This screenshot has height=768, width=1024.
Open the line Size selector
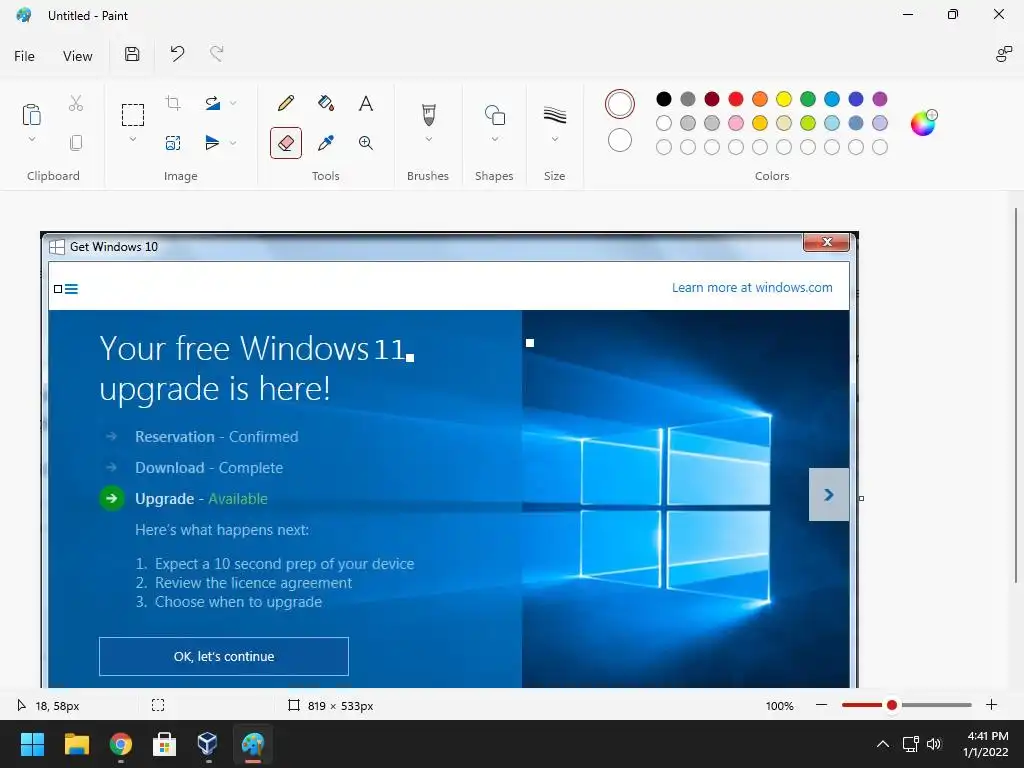click(554, 115)
